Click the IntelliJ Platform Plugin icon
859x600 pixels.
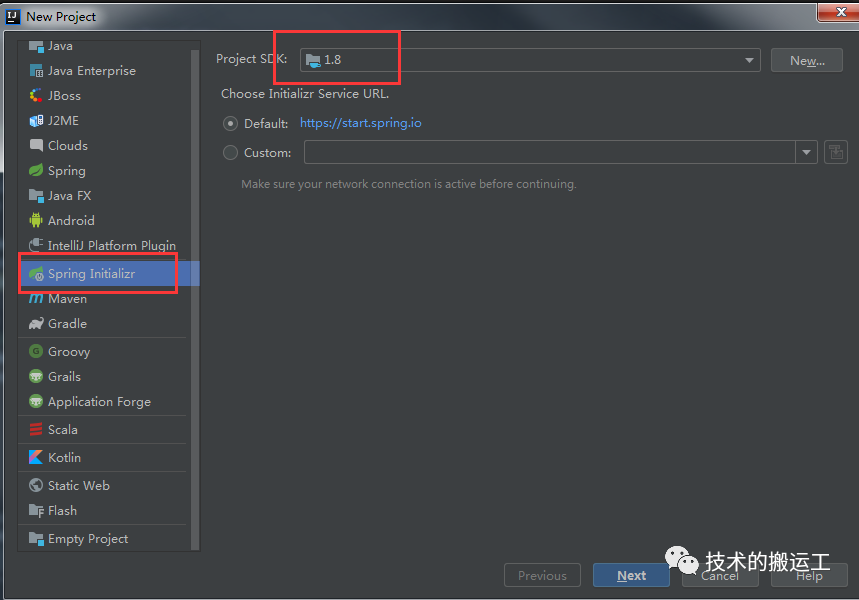click(x=36, y=245)
